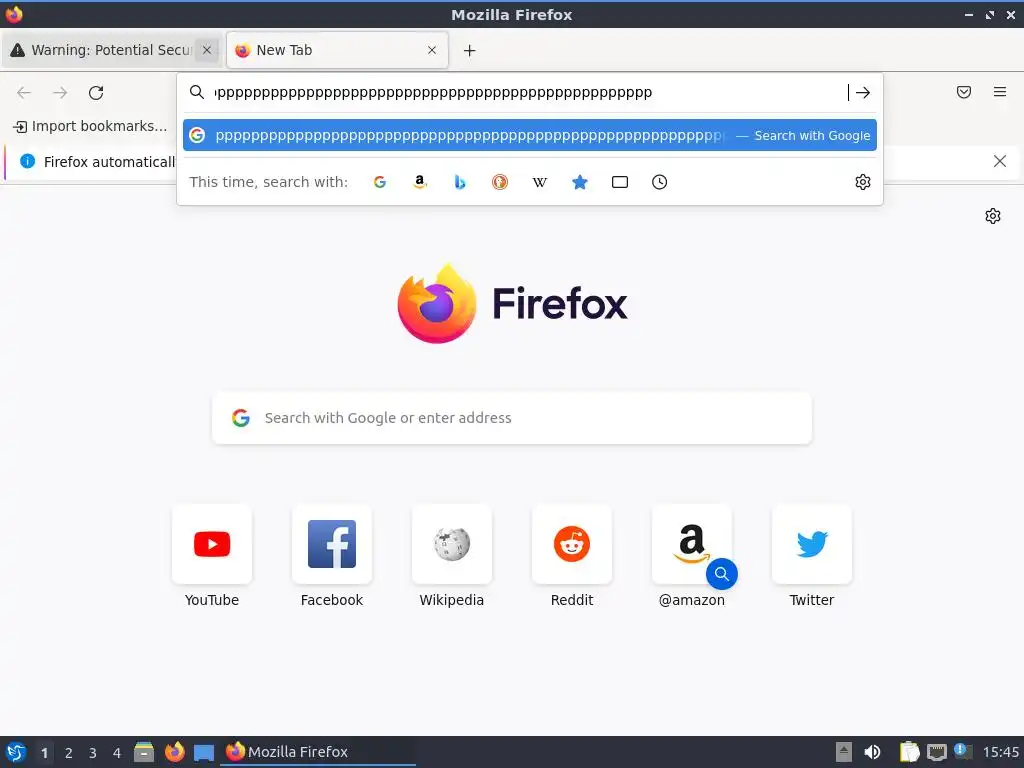Click Import bookmarks link

(90, 126)
